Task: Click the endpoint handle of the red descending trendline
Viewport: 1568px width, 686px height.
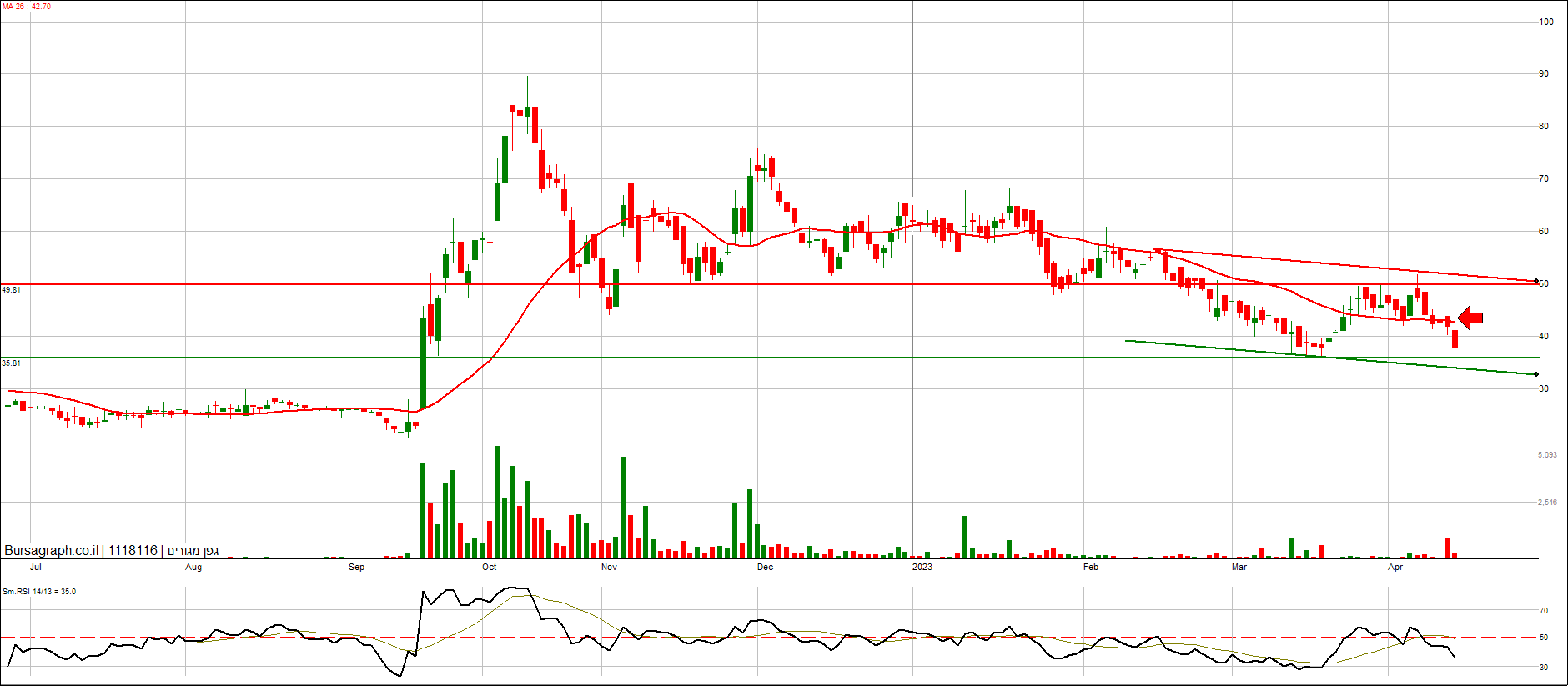Action: click(x=1536, y=281)
